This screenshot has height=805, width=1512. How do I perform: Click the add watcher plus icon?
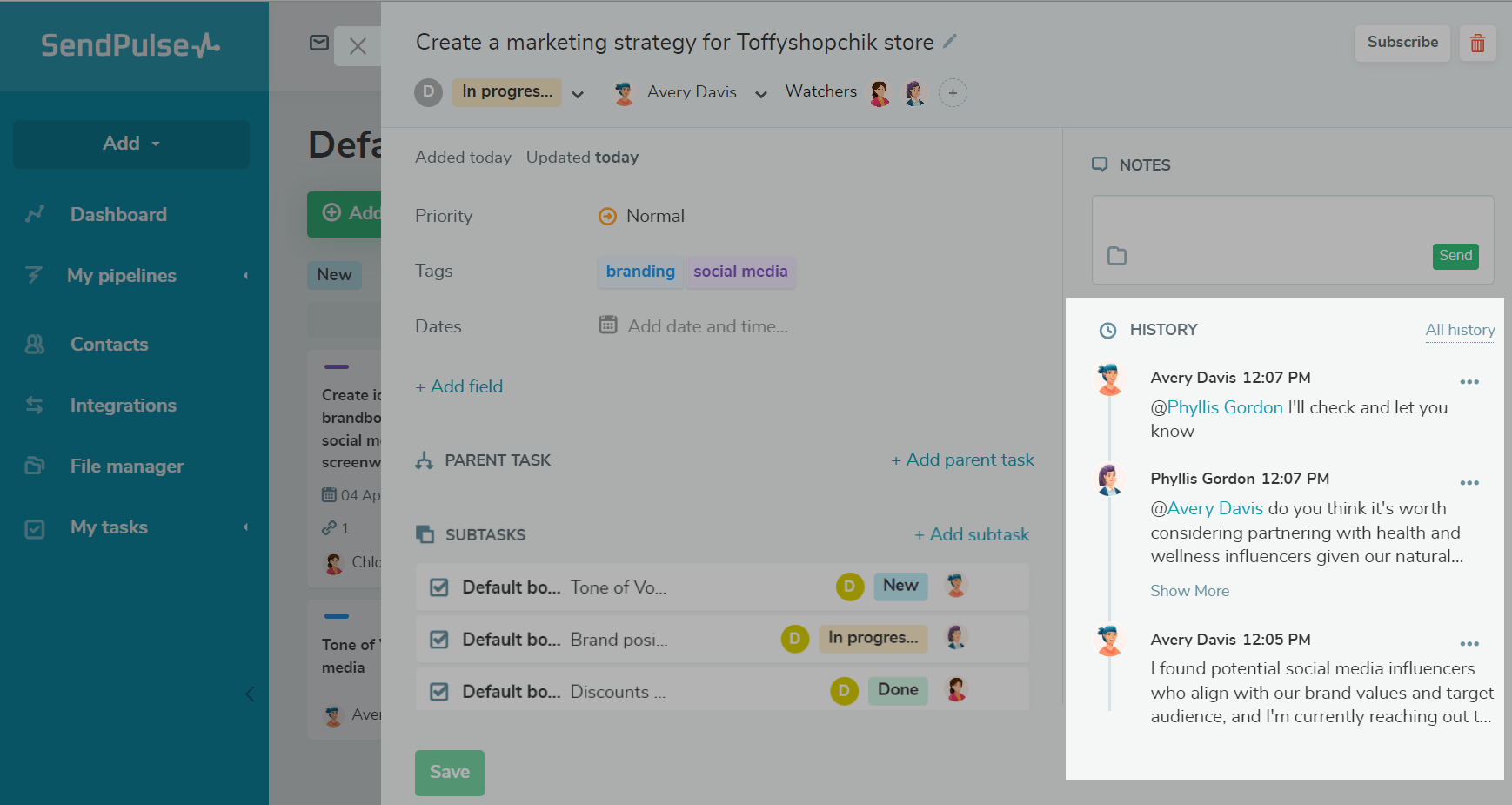click(x=953, y=93)
